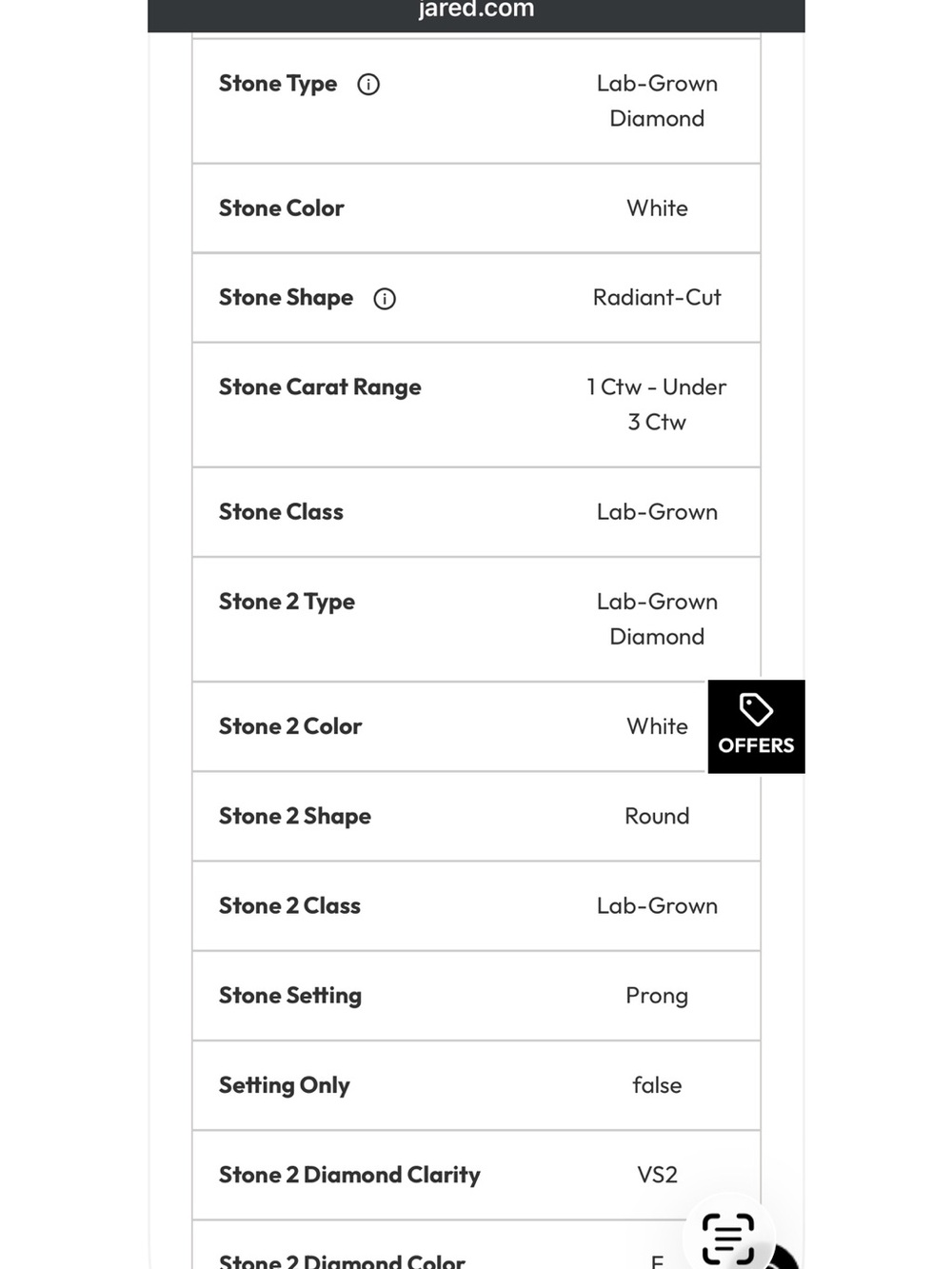Tap the Stone Color White value
Image resolution: width=952 pixels, height=1269 pixels.
pyautogui.click(x=657, y=208)
